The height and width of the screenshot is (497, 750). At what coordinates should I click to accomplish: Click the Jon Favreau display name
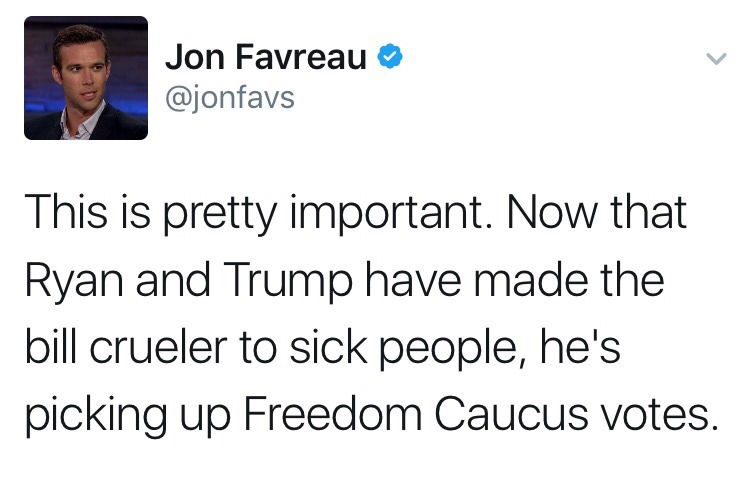click(x=264, y=59)
